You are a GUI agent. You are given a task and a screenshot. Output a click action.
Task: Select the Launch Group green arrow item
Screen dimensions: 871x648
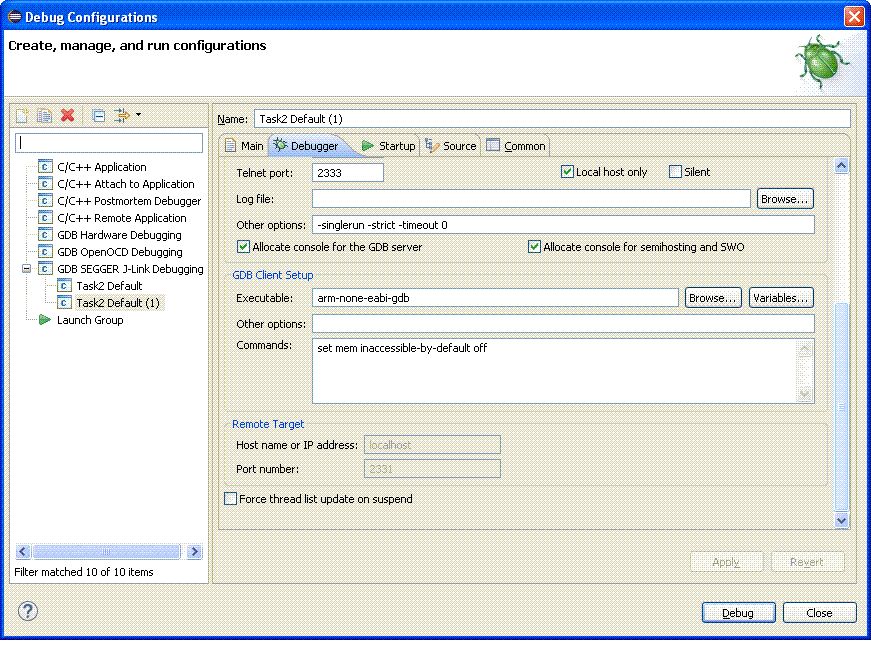pos(90,320)
